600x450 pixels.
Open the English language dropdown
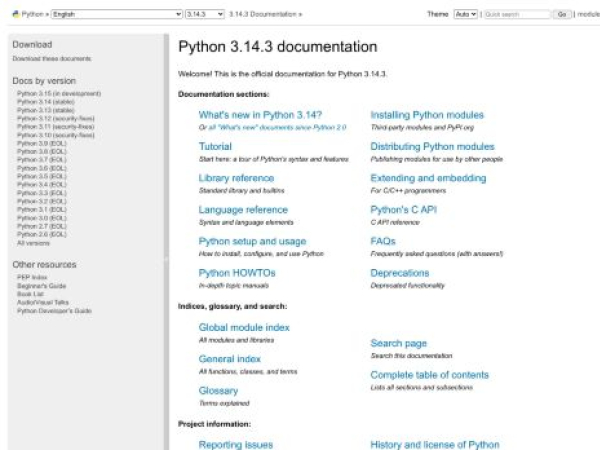coord(117,14)
